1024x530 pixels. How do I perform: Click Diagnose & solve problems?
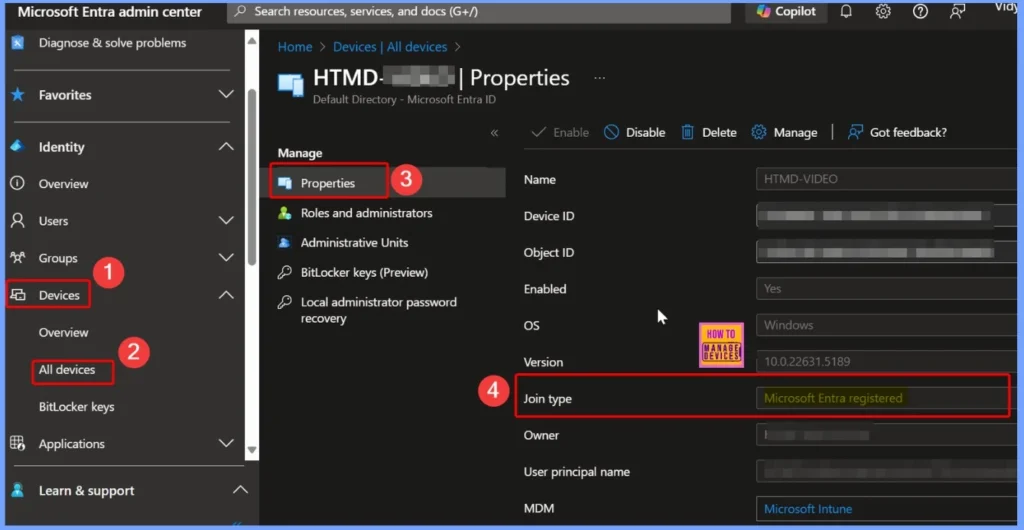coord(112,43)
